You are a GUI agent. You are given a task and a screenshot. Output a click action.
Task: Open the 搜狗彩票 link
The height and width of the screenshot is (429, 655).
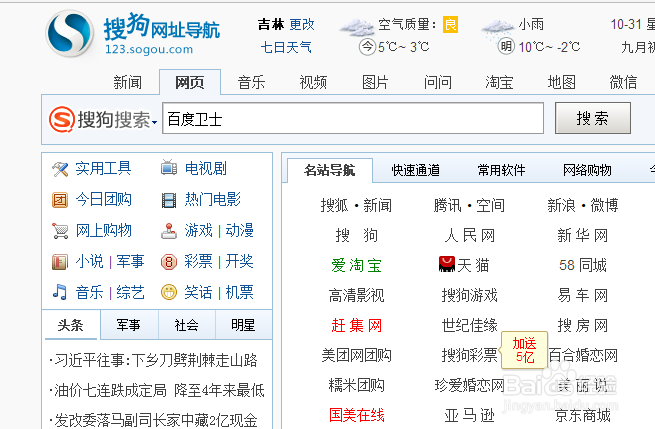click(x=470, y=355)
